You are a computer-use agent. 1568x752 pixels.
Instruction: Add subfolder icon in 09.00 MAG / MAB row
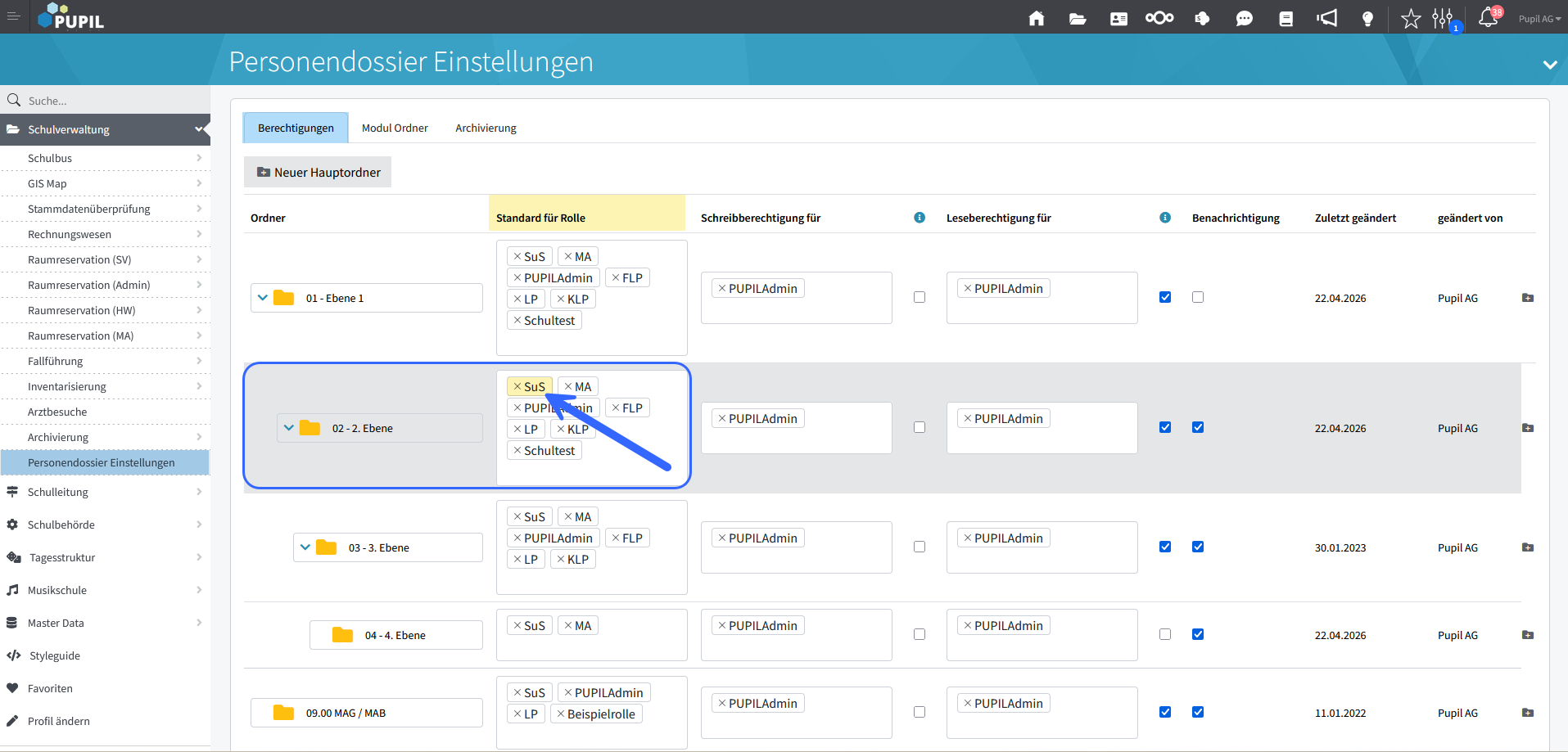[x=1527, y=713]
